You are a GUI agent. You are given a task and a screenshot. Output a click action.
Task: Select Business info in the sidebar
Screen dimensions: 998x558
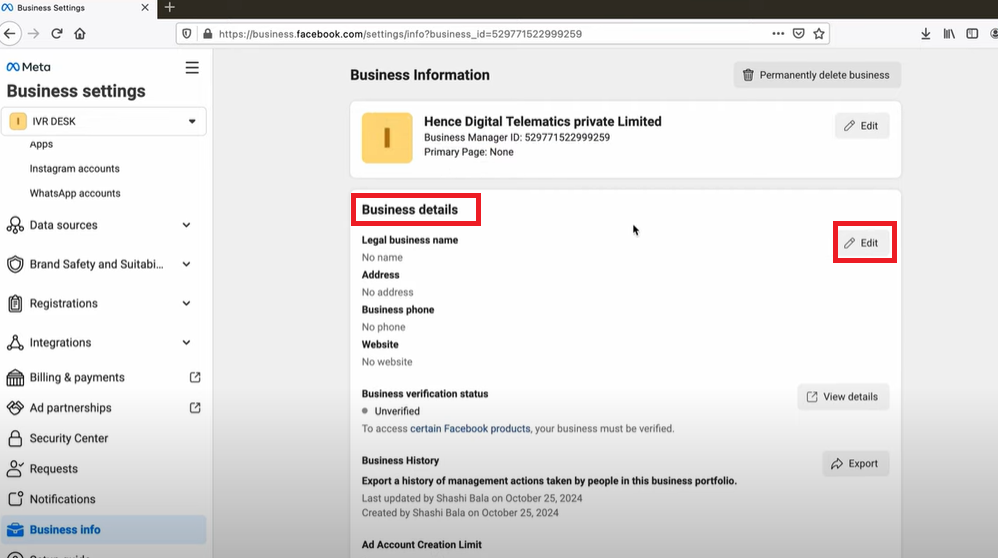pos(104,529)
